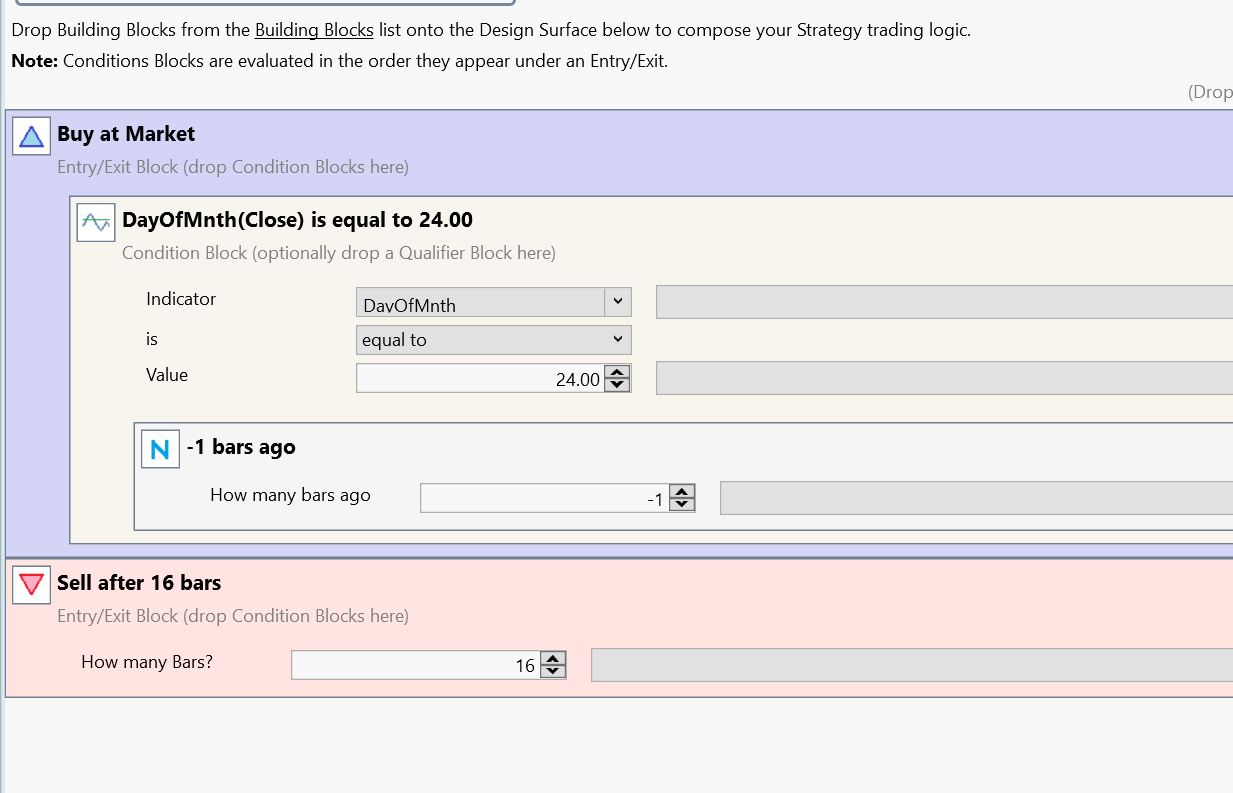Open the Indicator dropdown arrow
Screen dimensions: 1233x793
point(618,302)
